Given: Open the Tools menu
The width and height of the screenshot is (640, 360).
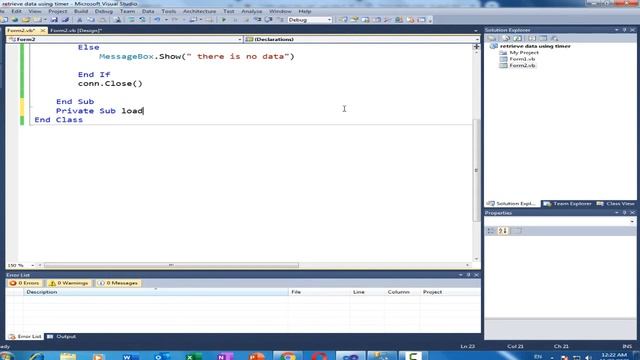Looking at the screenshot, I should pyautogui.click(x=169, y=11).
